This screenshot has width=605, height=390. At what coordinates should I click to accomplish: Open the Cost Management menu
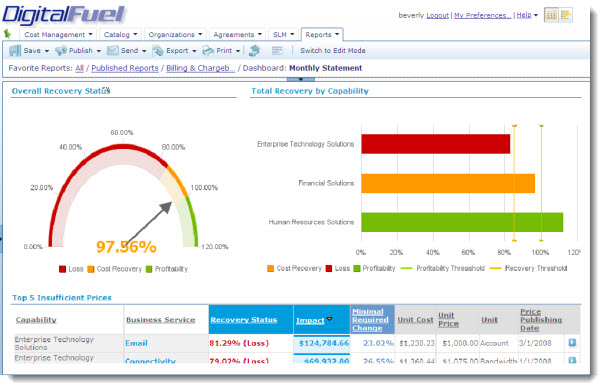pyautogui.click(x=58, y=34)
